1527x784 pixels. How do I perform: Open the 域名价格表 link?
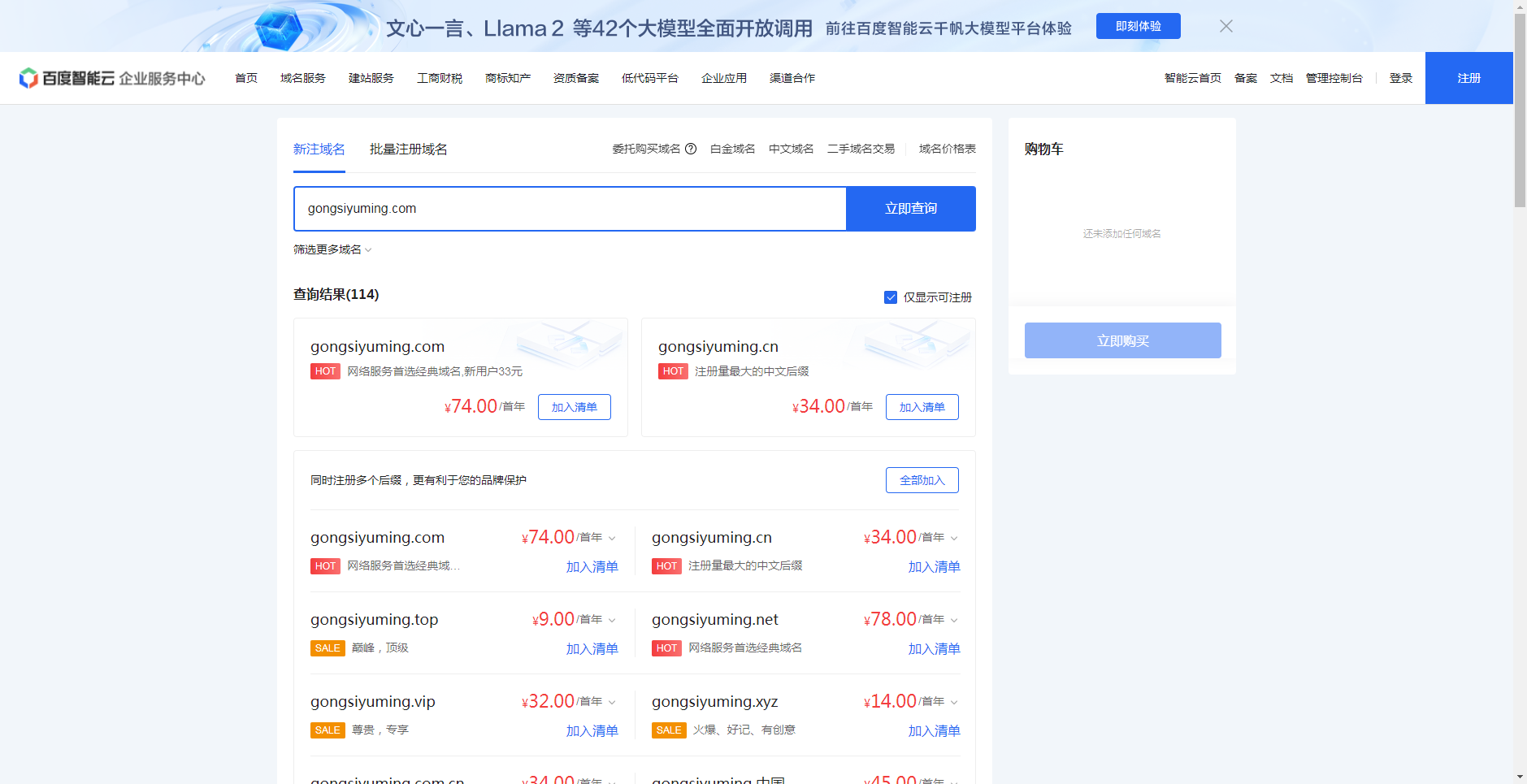pos(946,149)
